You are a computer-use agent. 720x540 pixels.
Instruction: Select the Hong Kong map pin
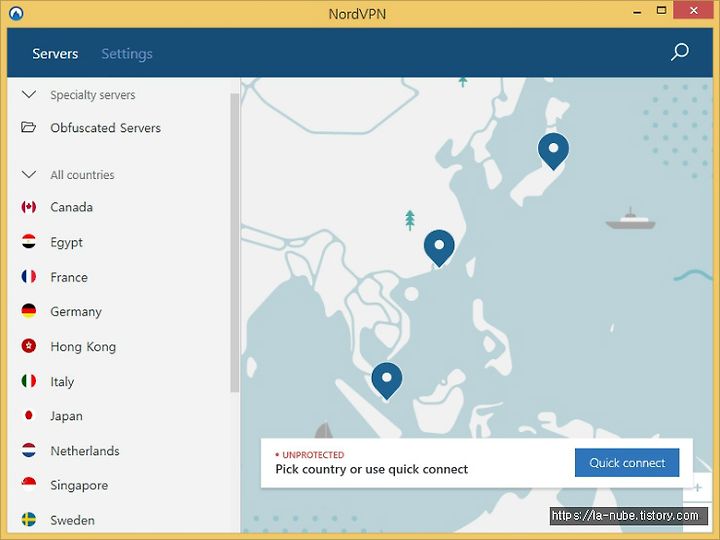[439, 248]
